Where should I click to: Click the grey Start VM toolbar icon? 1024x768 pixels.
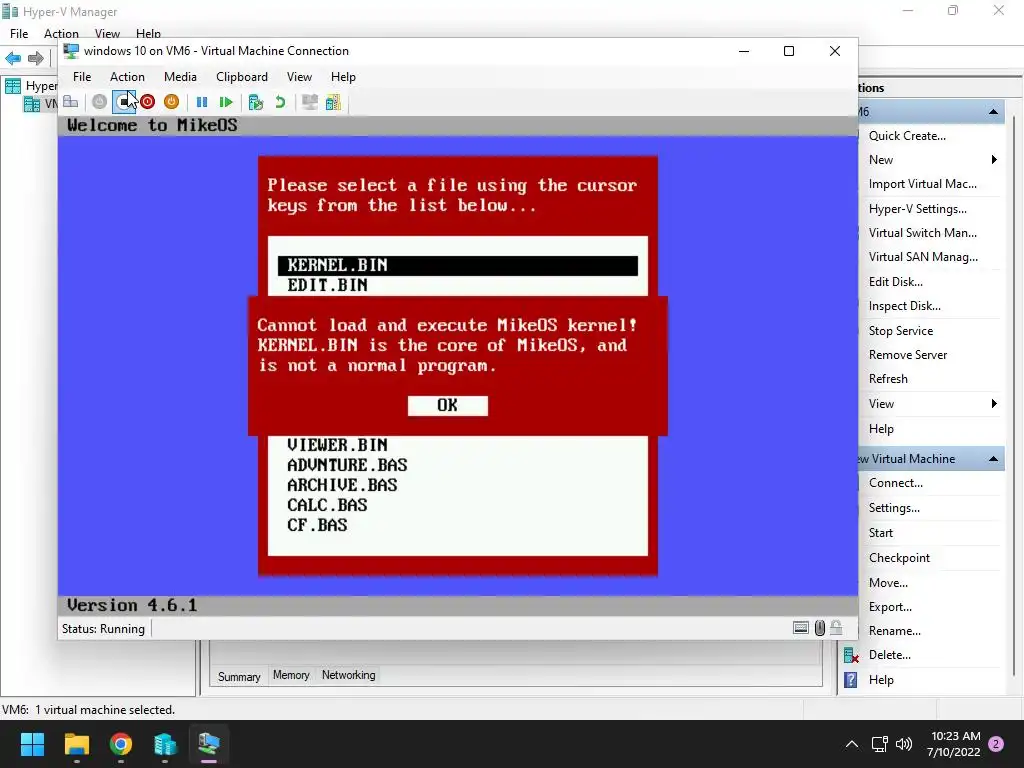coord(99,102)
